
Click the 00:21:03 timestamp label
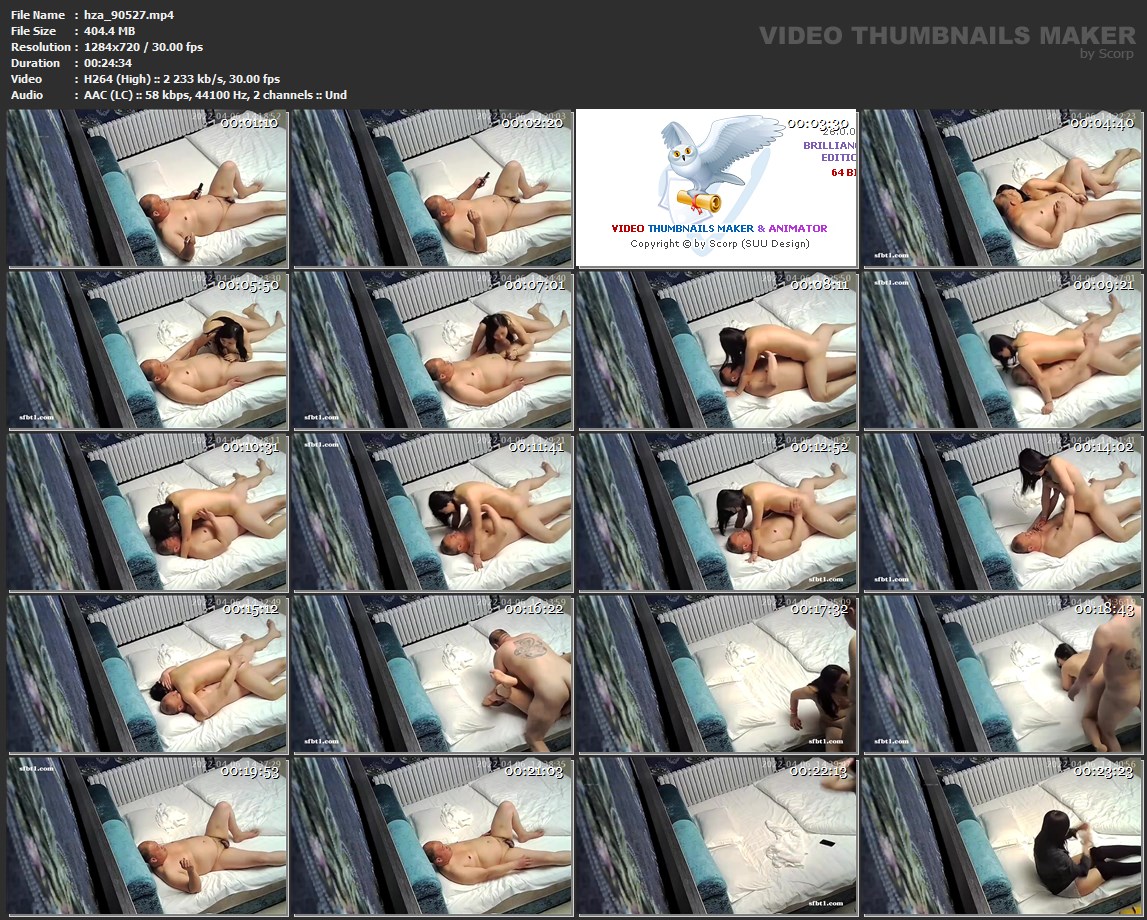(535, 771)
